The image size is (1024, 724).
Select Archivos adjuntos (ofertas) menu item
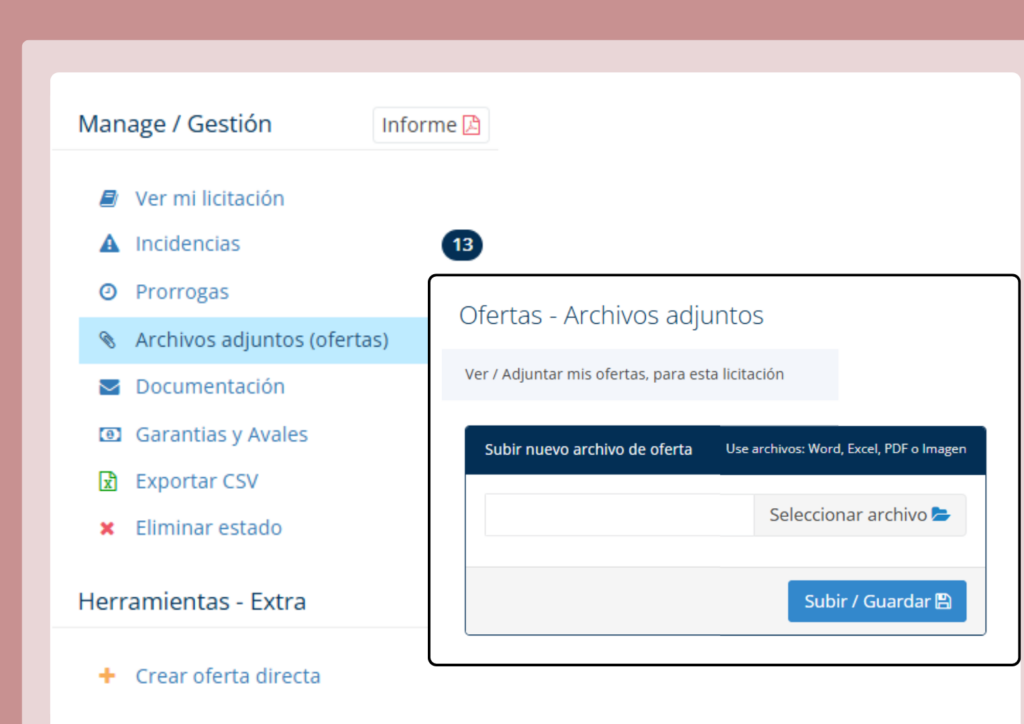[262, 340]
